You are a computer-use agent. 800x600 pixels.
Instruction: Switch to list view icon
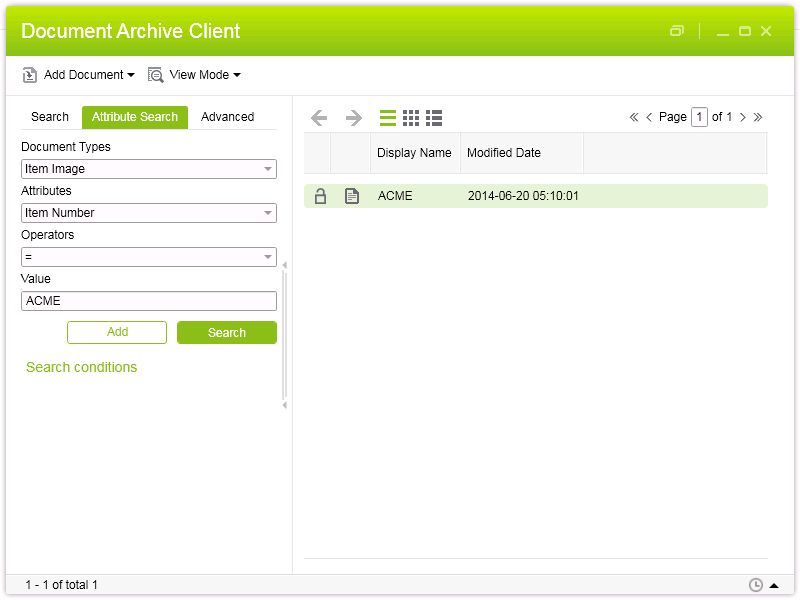point(388,118)
